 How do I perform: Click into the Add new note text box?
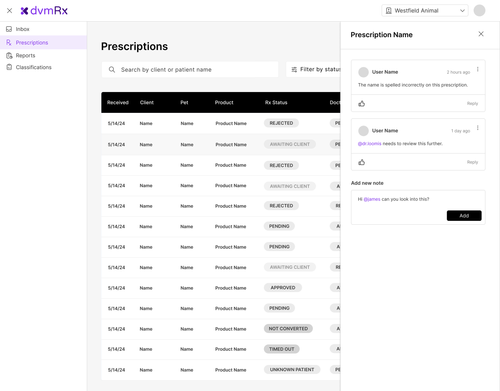click(x=418, y=207)
